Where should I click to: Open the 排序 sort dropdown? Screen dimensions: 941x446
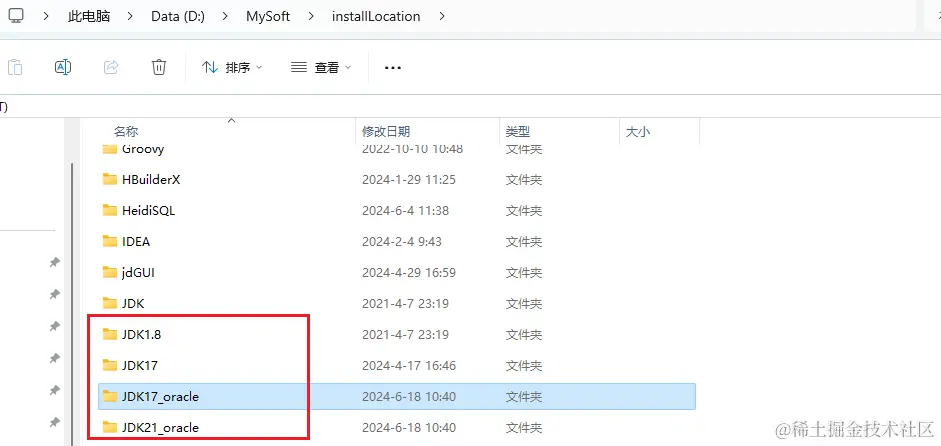(x=232, y=68)
